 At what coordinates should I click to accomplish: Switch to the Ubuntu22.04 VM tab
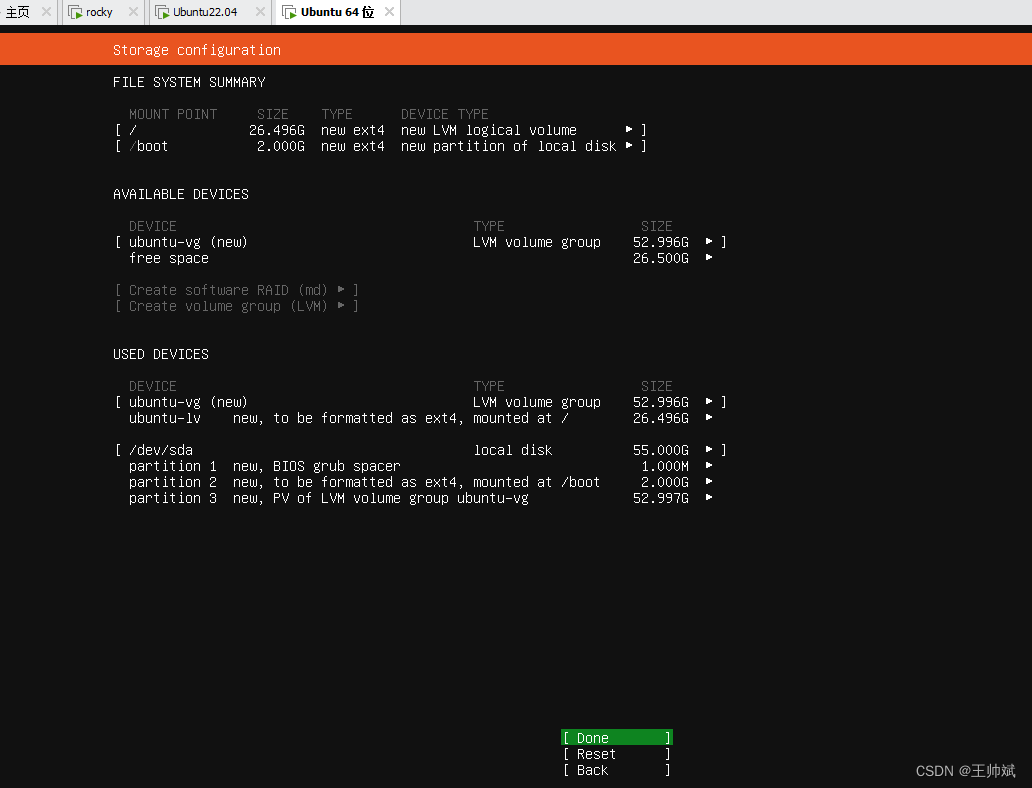205,12
